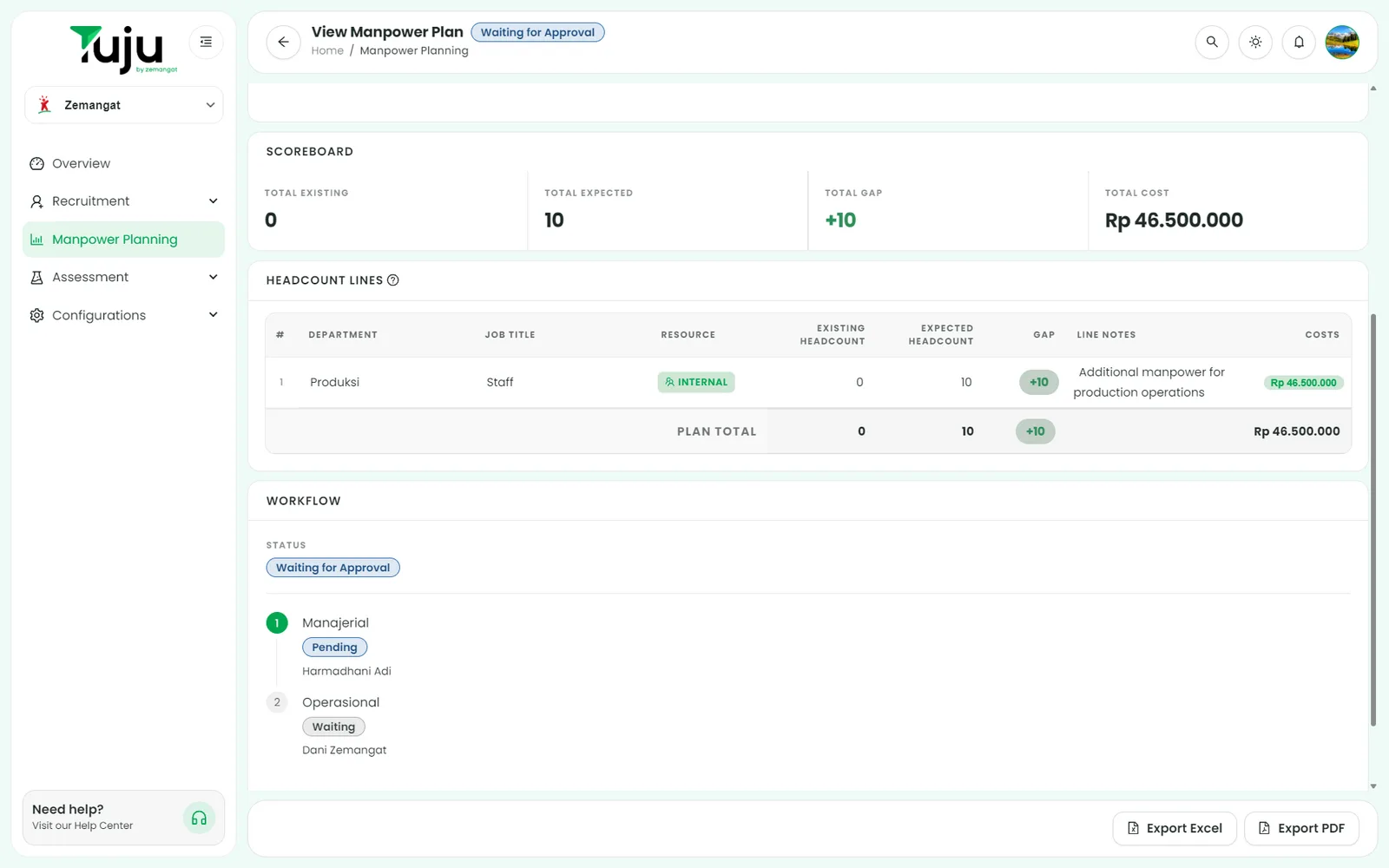The width and height of the screenshot is (1389, 868).
Task: Click the Manpower Planning breadcrumb
Action: [414, 51]
